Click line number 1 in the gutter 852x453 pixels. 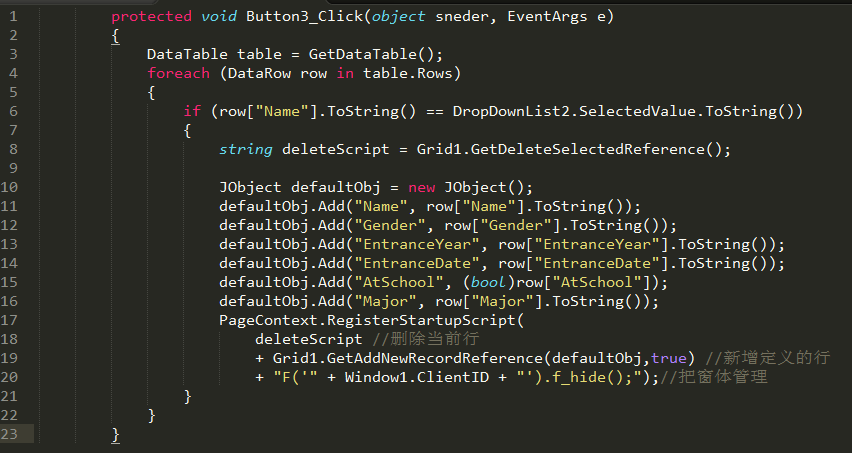pos(13,16)
